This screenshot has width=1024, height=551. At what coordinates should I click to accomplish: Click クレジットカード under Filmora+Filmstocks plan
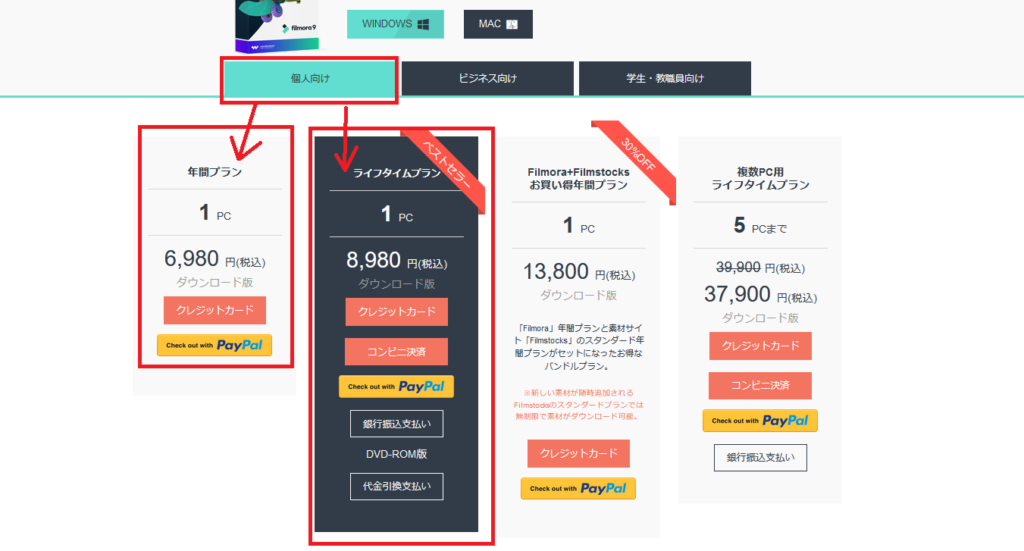coord(579,453)
